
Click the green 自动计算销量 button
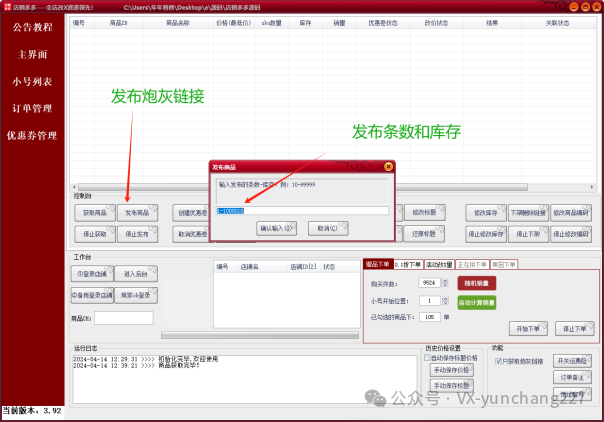click(476, 303)
